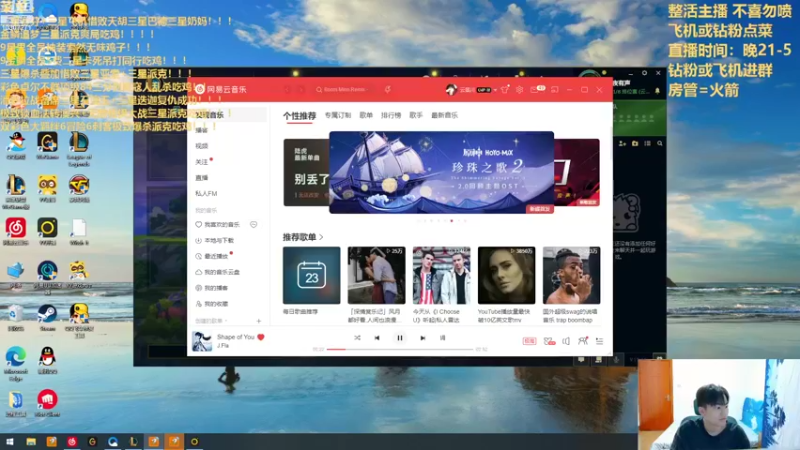Select the active red carousel dot
800x450 pixels.
[x=452, y=221]
